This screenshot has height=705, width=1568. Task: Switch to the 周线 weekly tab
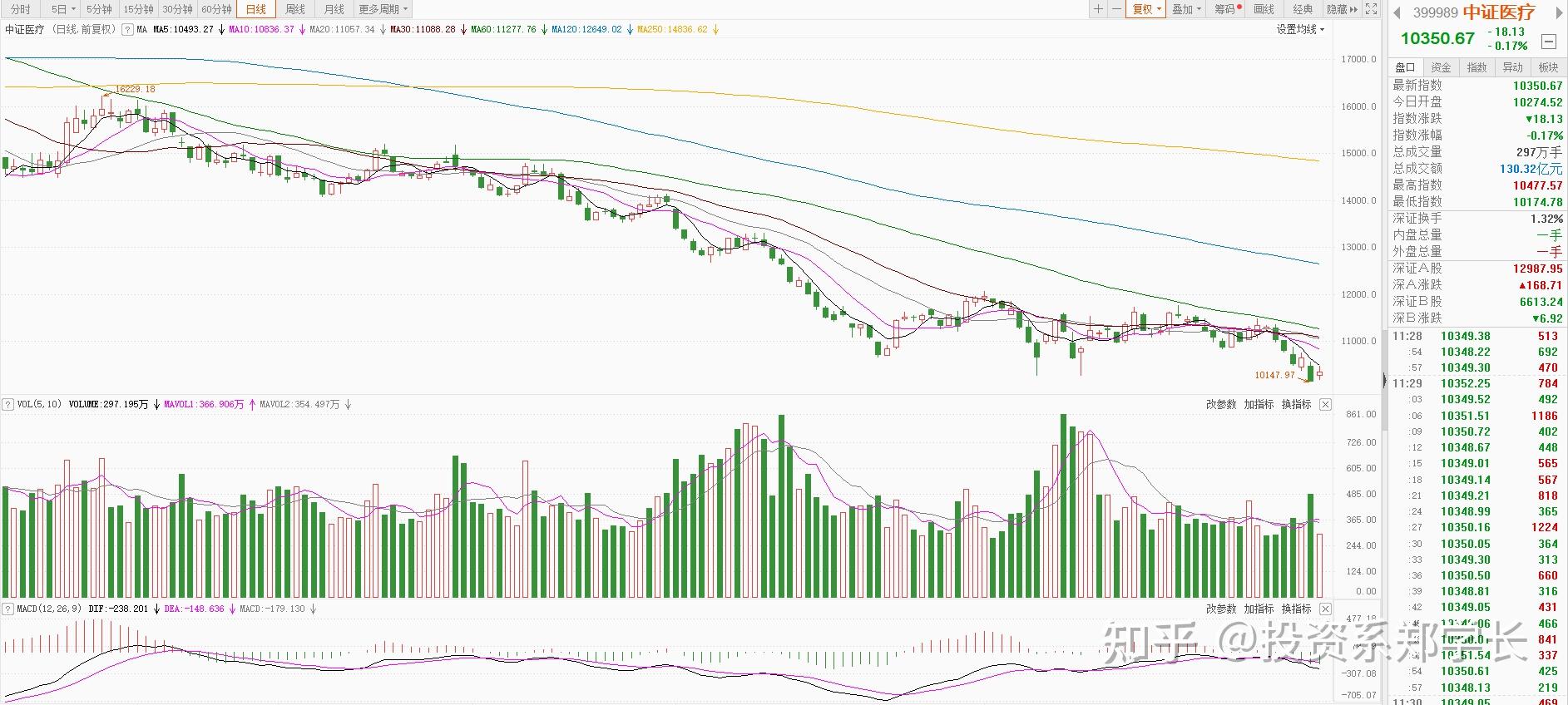coord(295,9)
